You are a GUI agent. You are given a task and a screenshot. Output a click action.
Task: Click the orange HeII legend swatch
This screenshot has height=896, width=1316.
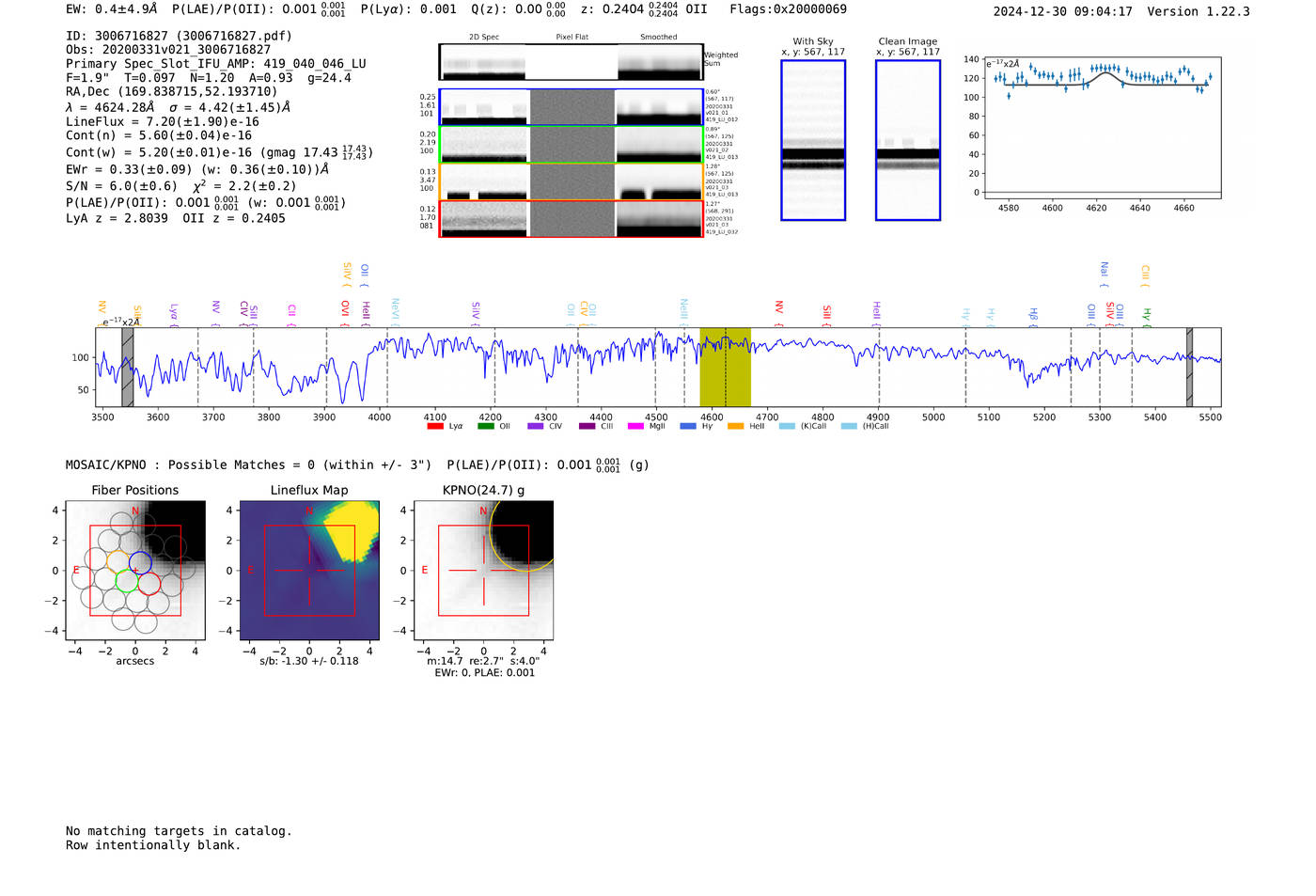tap(736, 426)
